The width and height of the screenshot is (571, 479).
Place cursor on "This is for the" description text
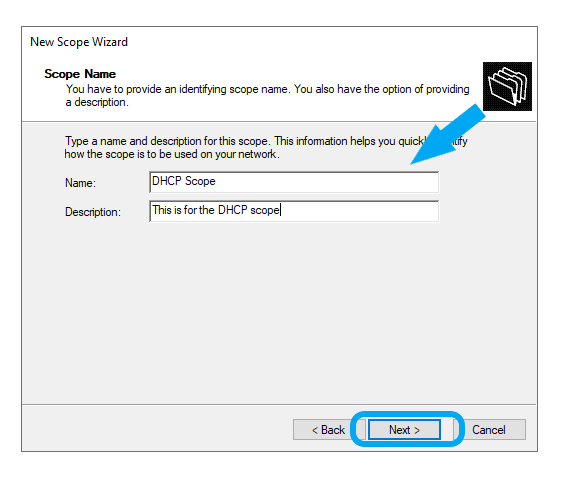[x=184, y=210]
